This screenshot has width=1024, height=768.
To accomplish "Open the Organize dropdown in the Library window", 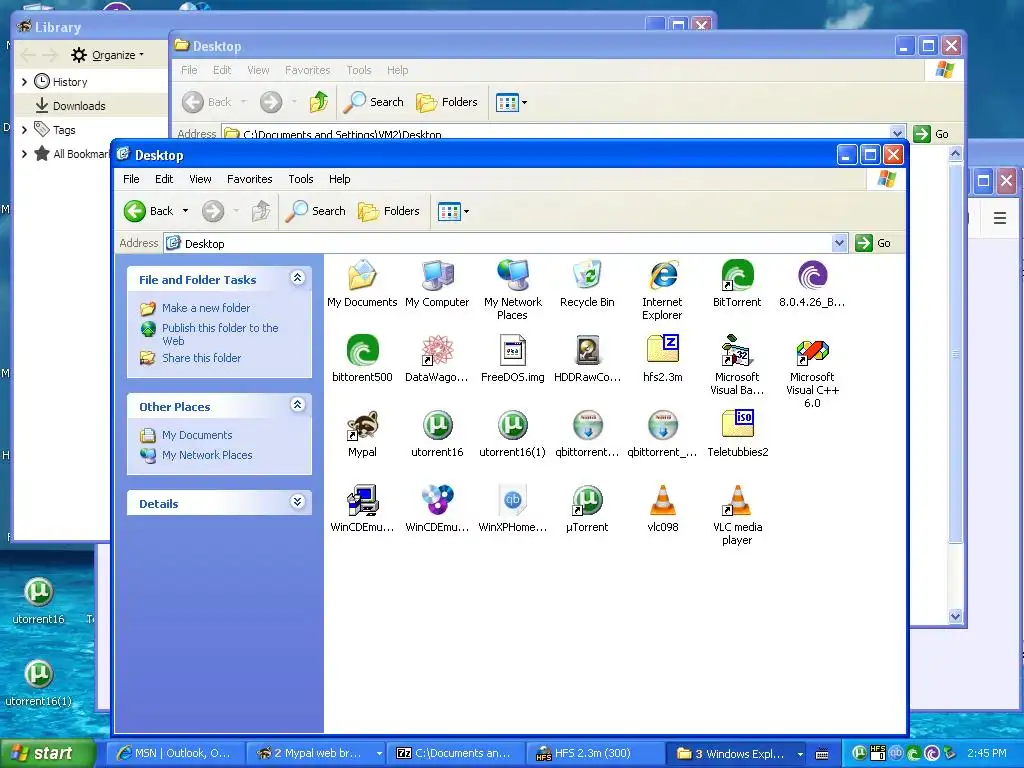I will click(108, 55).
